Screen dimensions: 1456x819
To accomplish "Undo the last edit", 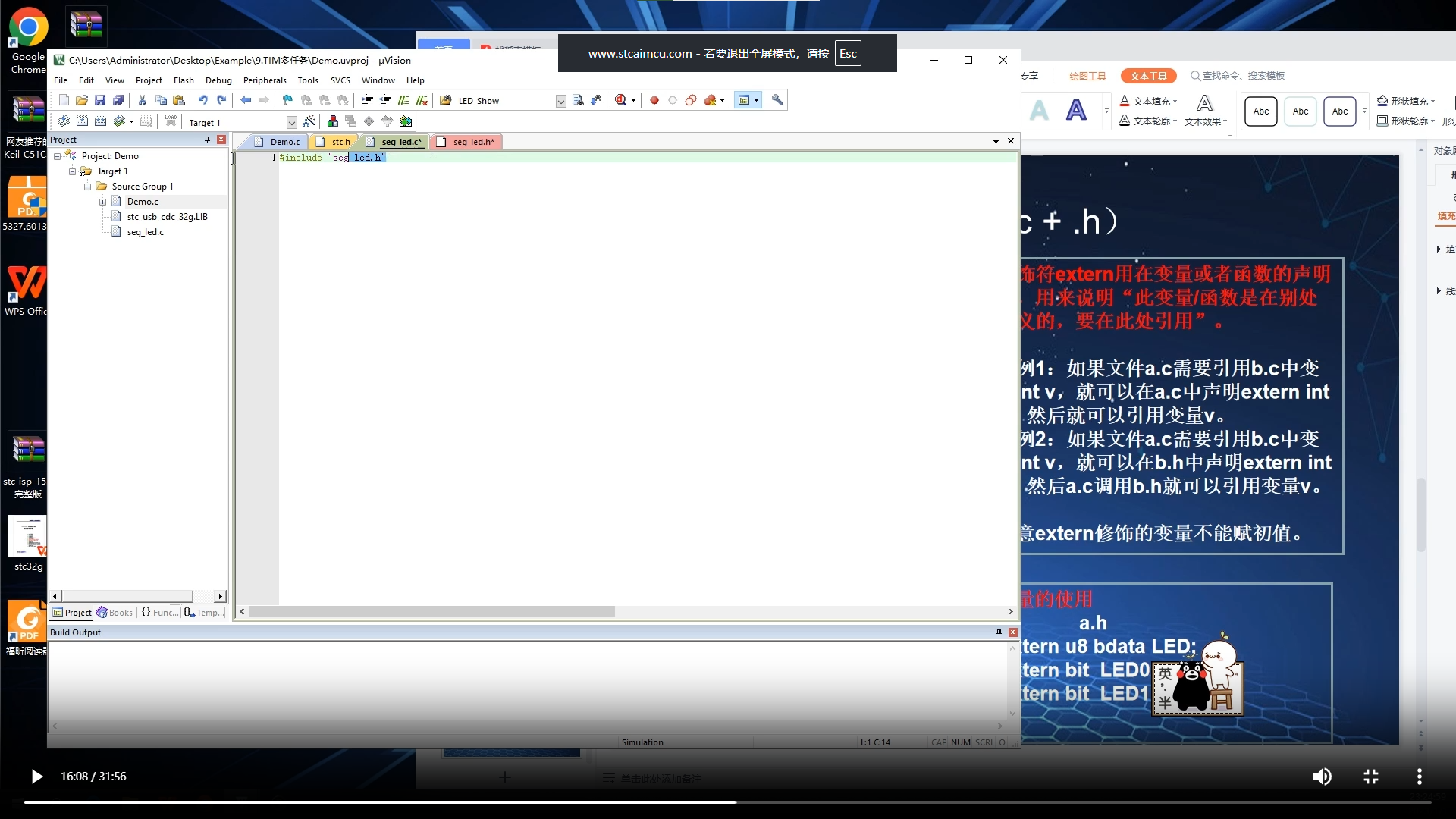I will coord(202,100).
